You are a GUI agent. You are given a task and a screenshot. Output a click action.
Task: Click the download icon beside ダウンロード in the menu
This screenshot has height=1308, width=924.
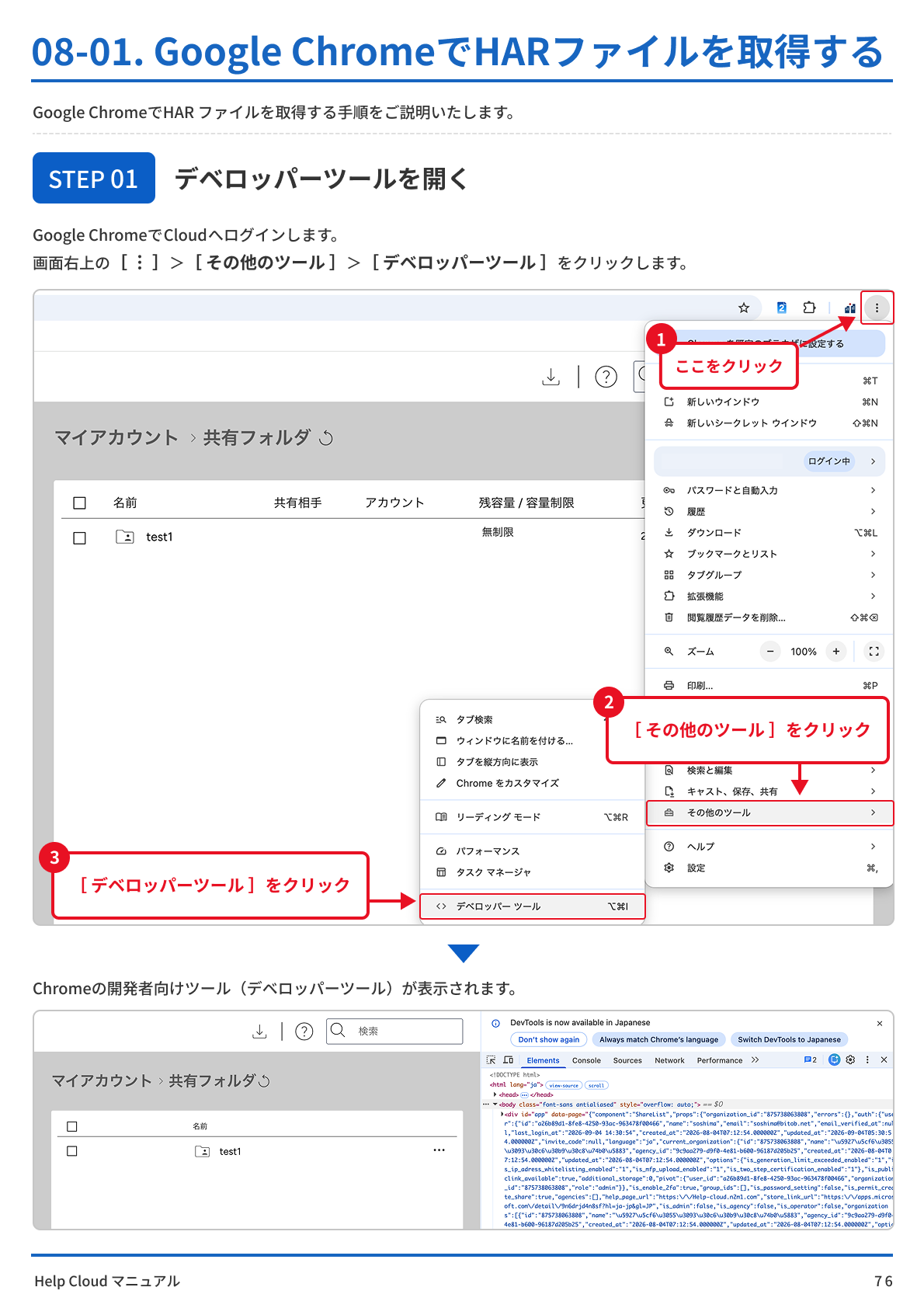pos(669,532)
